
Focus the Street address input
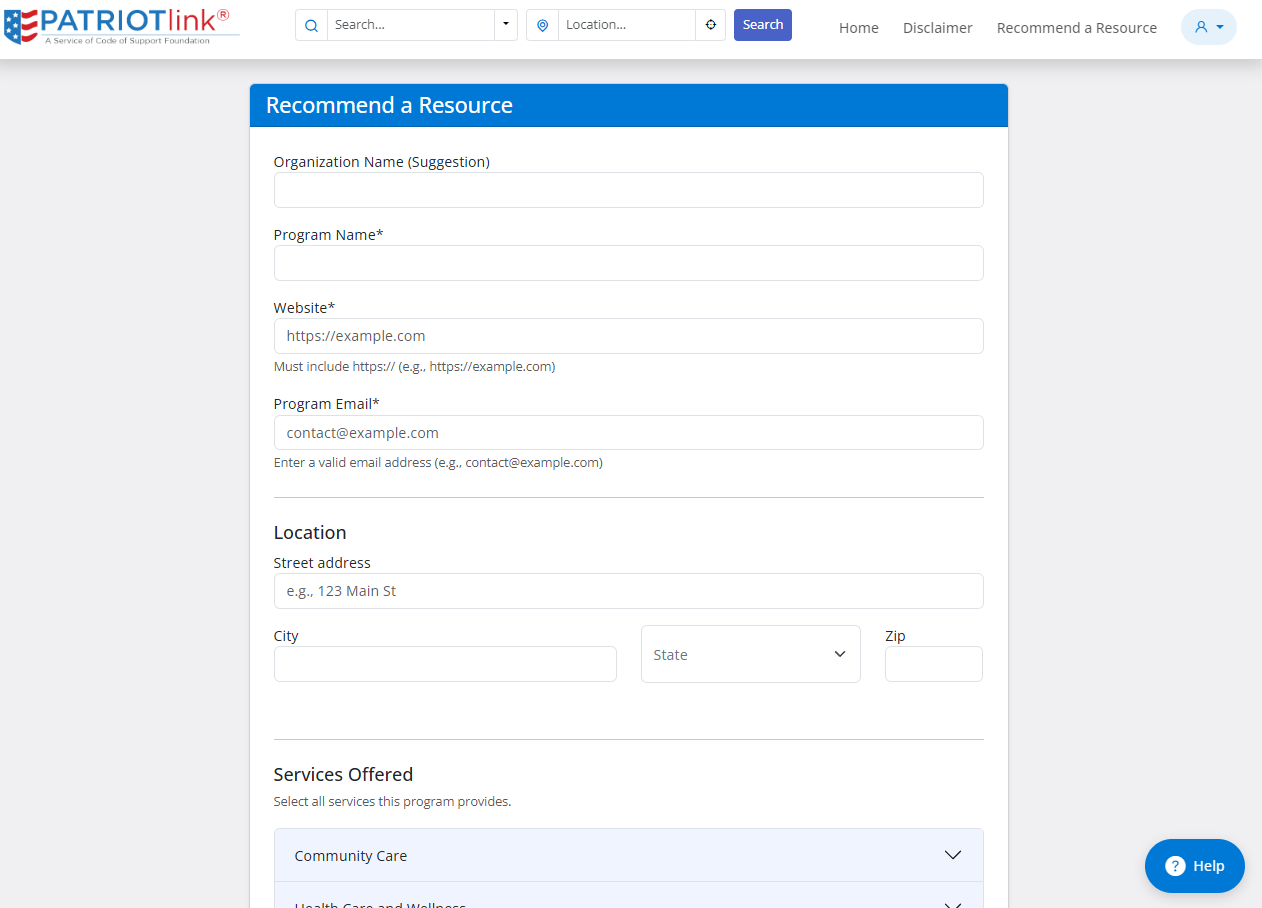point(628,591)
